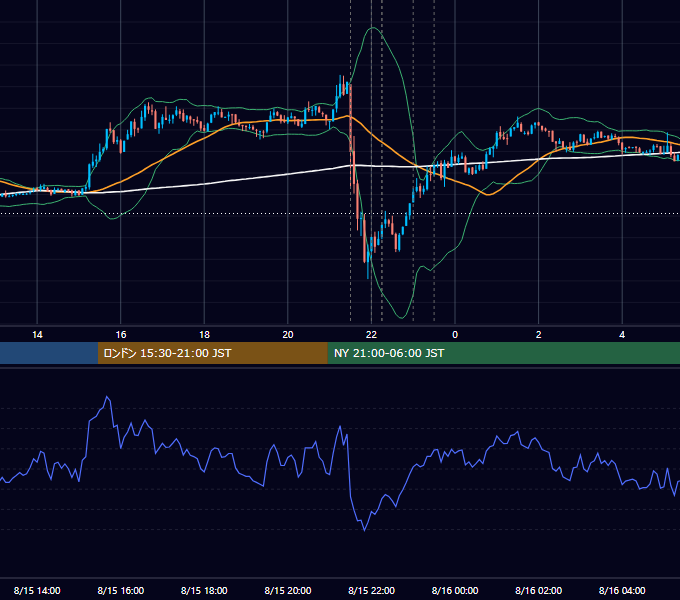The height and width of the screenshot is (600, 680).
Task: Click the ロンドン 15:30-21:00 JST session bar
Action: tap(212, 353)
